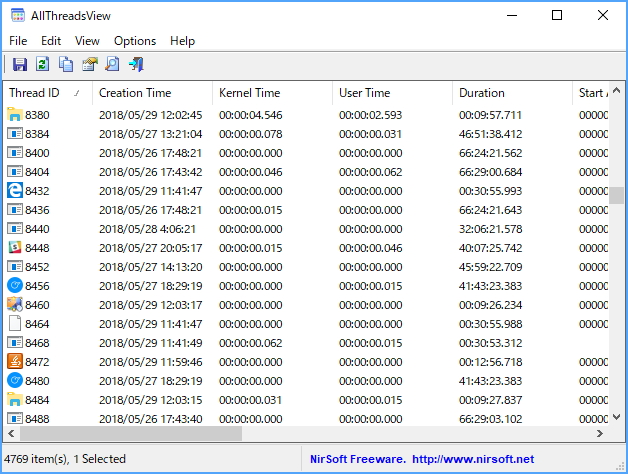
Task: Select the orange Java icon of thread 8472
Action: pos(15,361)
